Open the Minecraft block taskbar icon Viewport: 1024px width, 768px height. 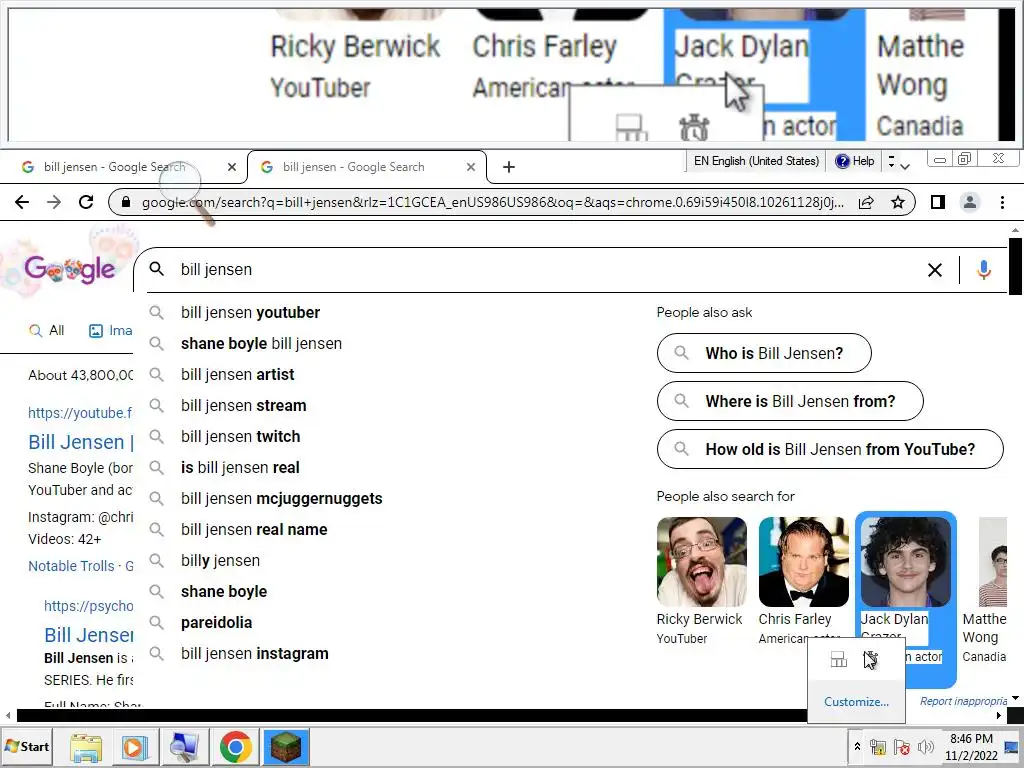pos(286,747)
